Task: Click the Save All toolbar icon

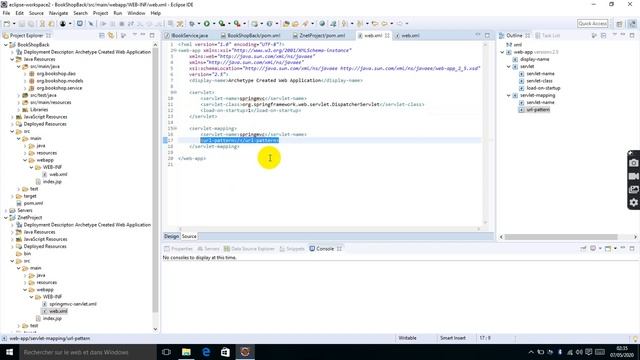Action: coord(31,24)
